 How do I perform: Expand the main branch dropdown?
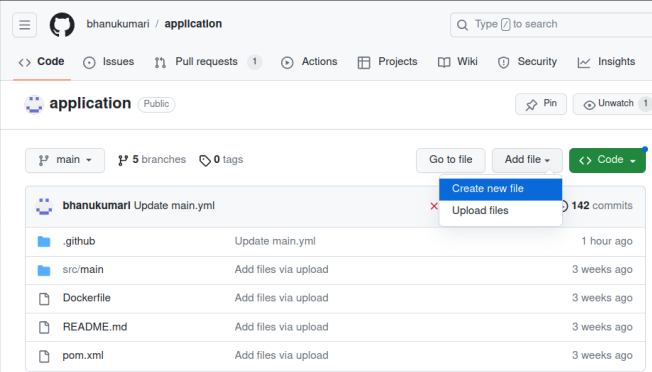click(x=65, y=160)
